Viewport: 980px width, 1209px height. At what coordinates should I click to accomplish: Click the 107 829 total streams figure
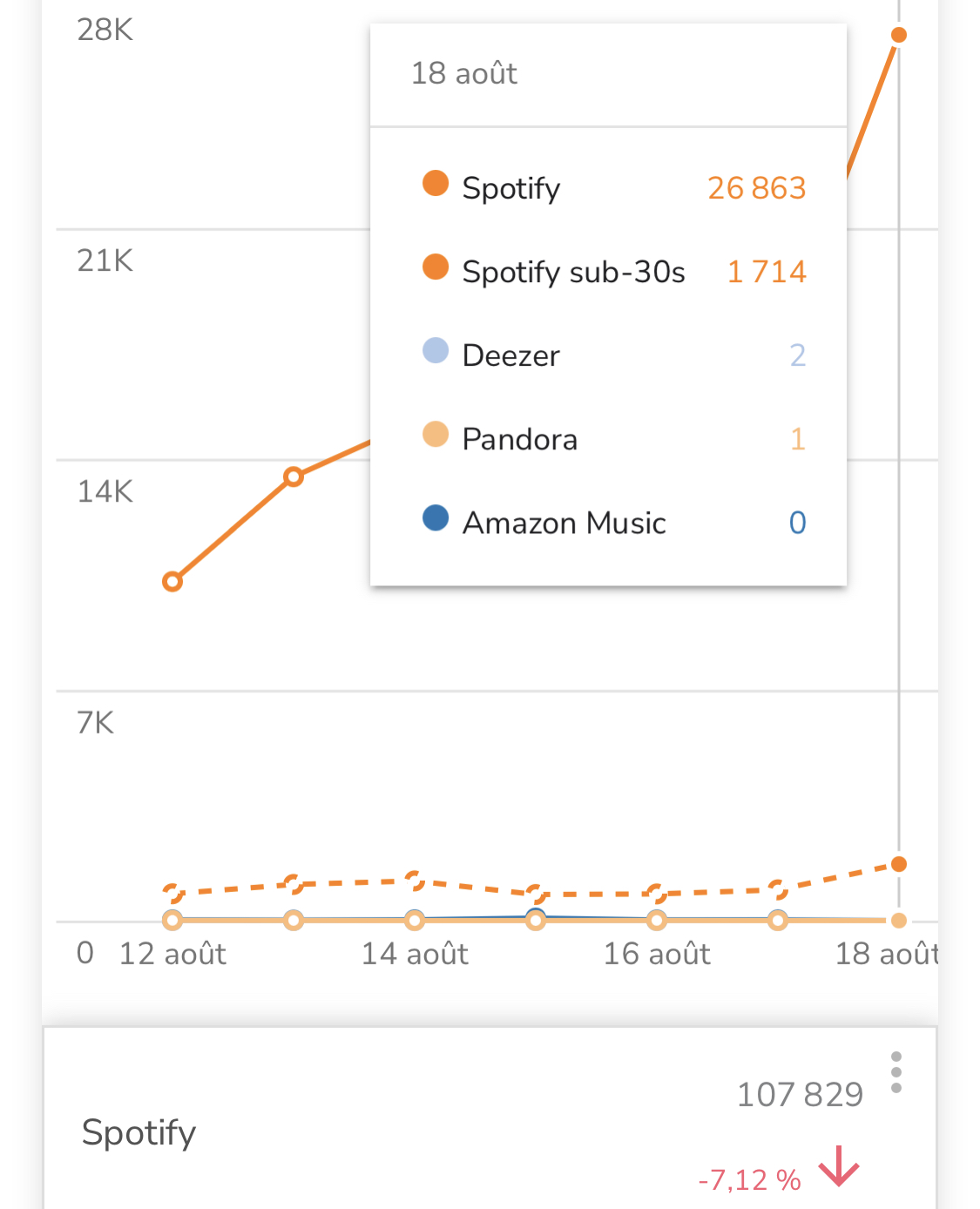point(800,1095)
